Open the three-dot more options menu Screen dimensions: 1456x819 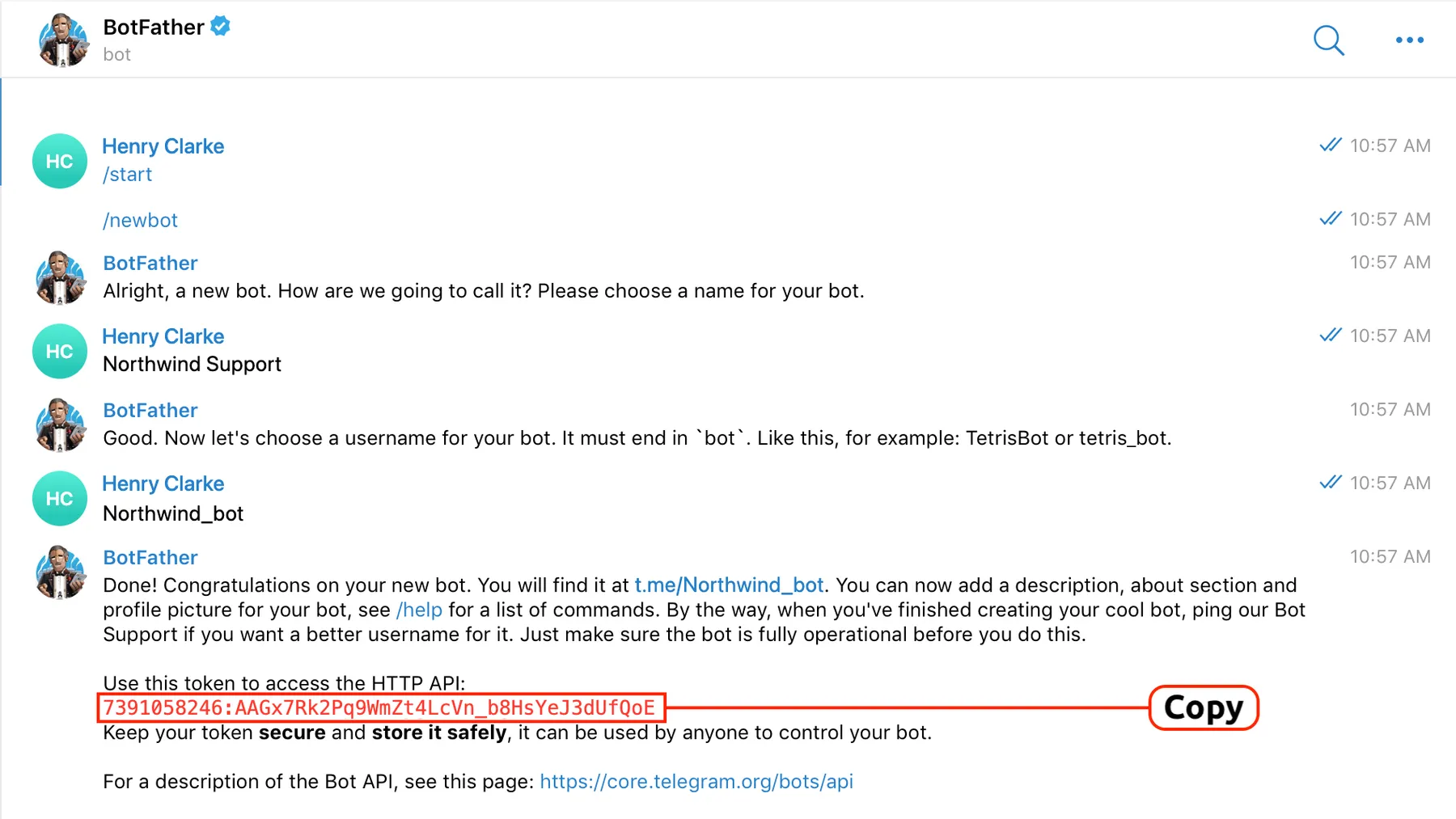pos(1409,40)
